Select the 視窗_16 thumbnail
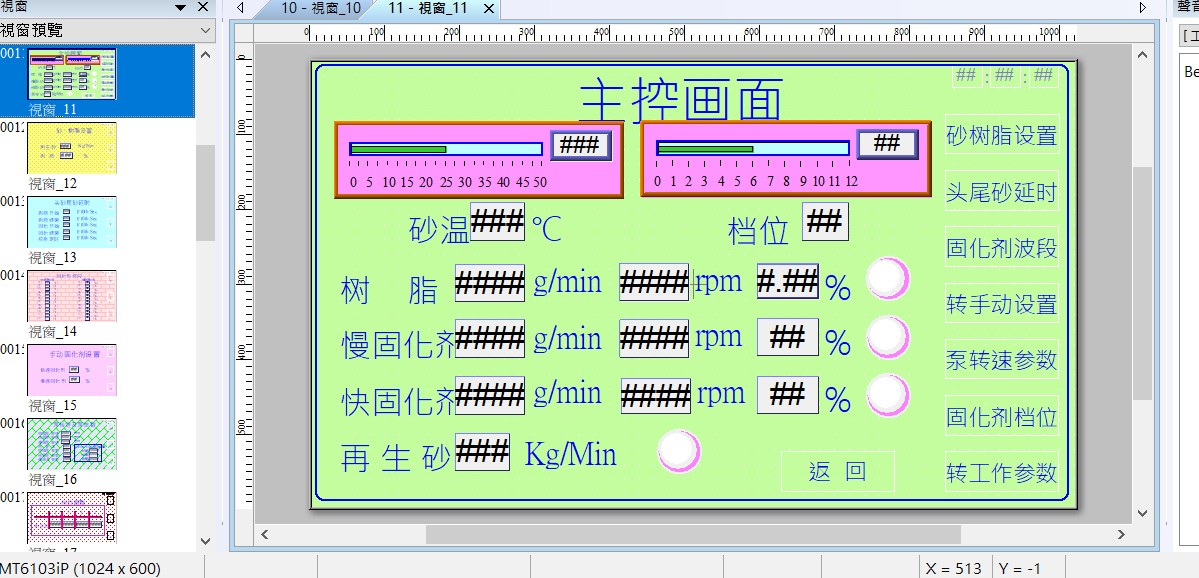Viewport: 1199px width, 578px height. (72, 444)
